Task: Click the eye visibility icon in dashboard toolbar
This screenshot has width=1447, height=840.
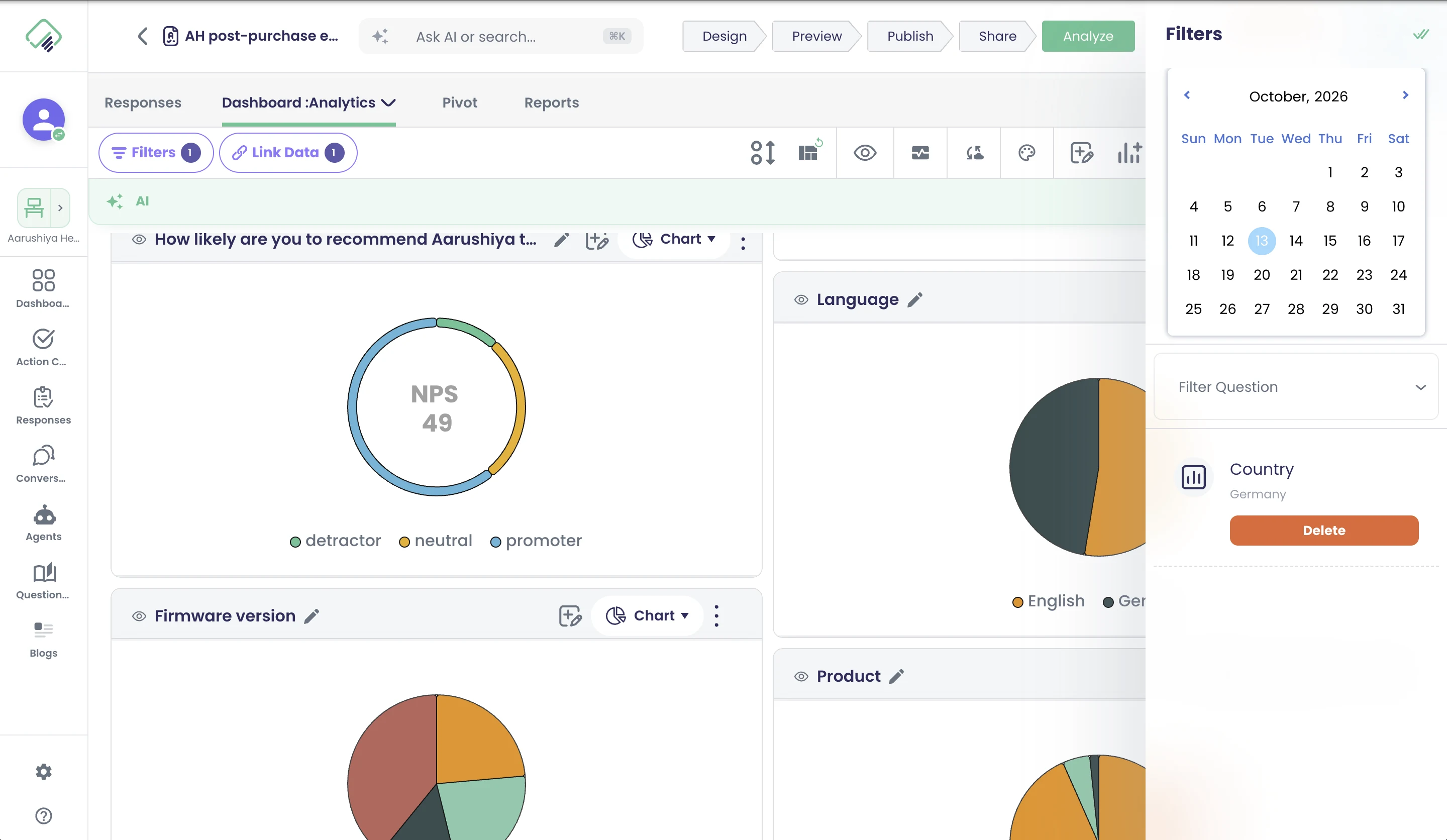Action: pyautogui.click(x=865, y=153)
